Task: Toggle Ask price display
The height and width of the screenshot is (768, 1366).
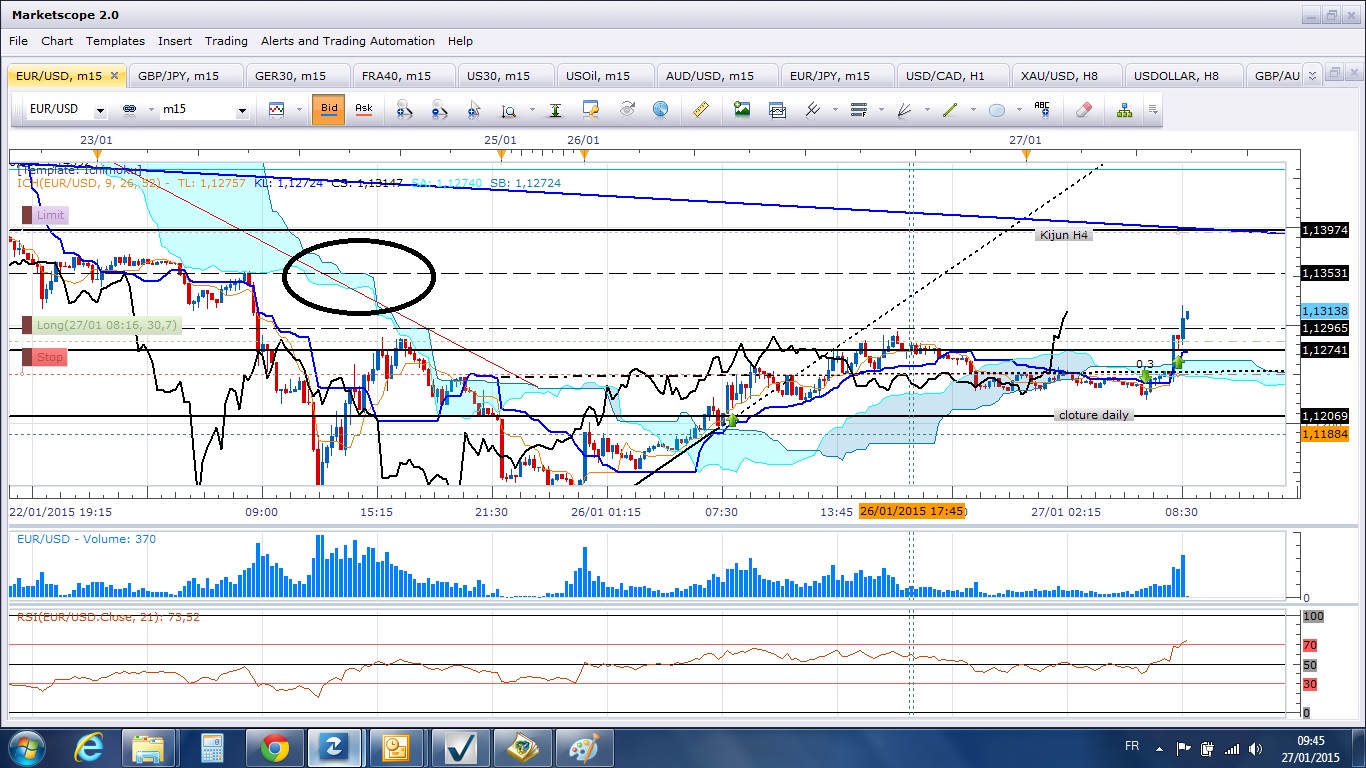Action: [x=364, y=109]
